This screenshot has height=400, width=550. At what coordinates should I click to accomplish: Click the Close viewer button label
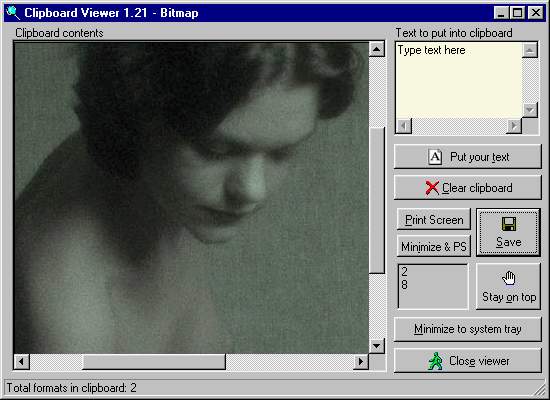479,361
